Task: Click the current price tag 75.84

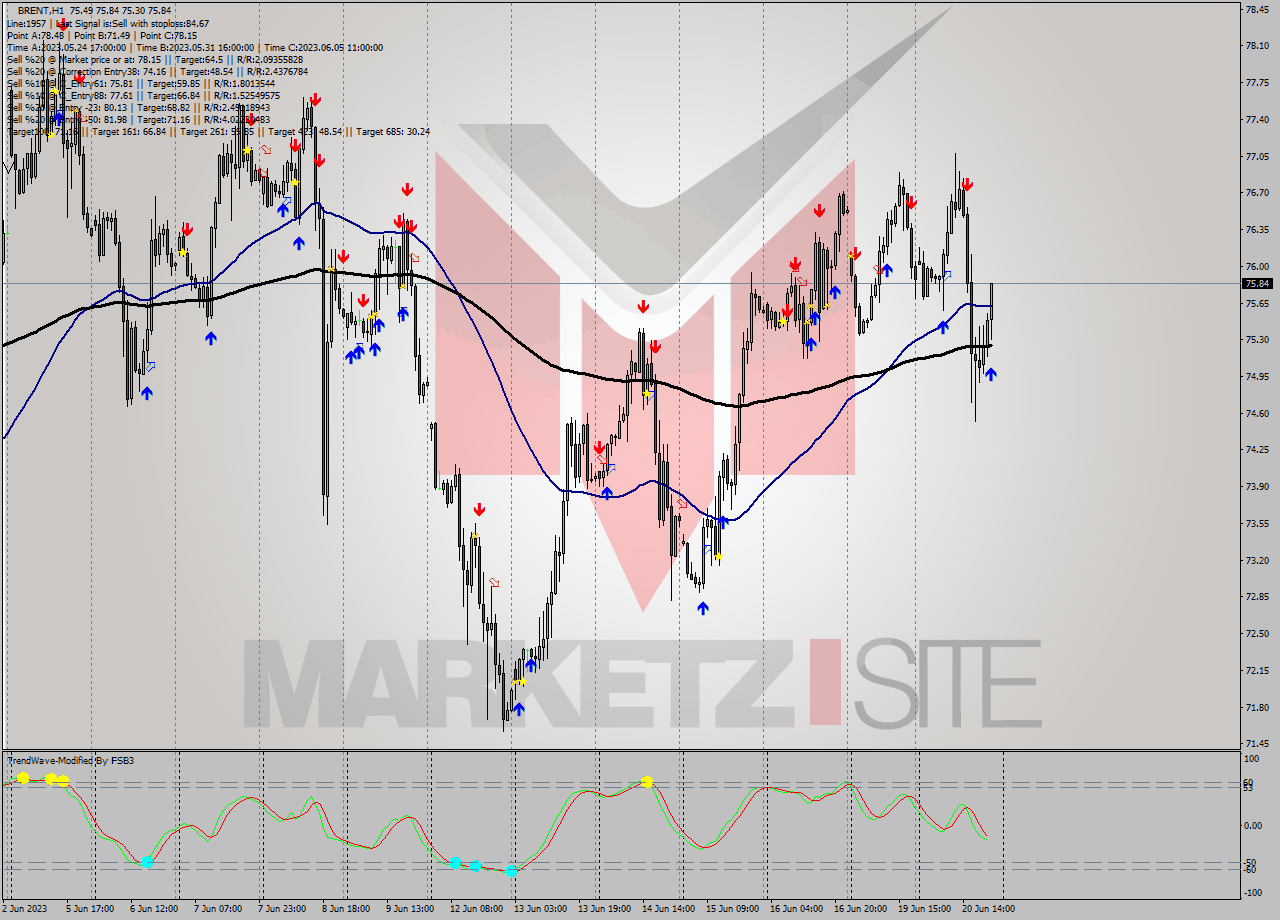Action: click(x=1258, y=283)
